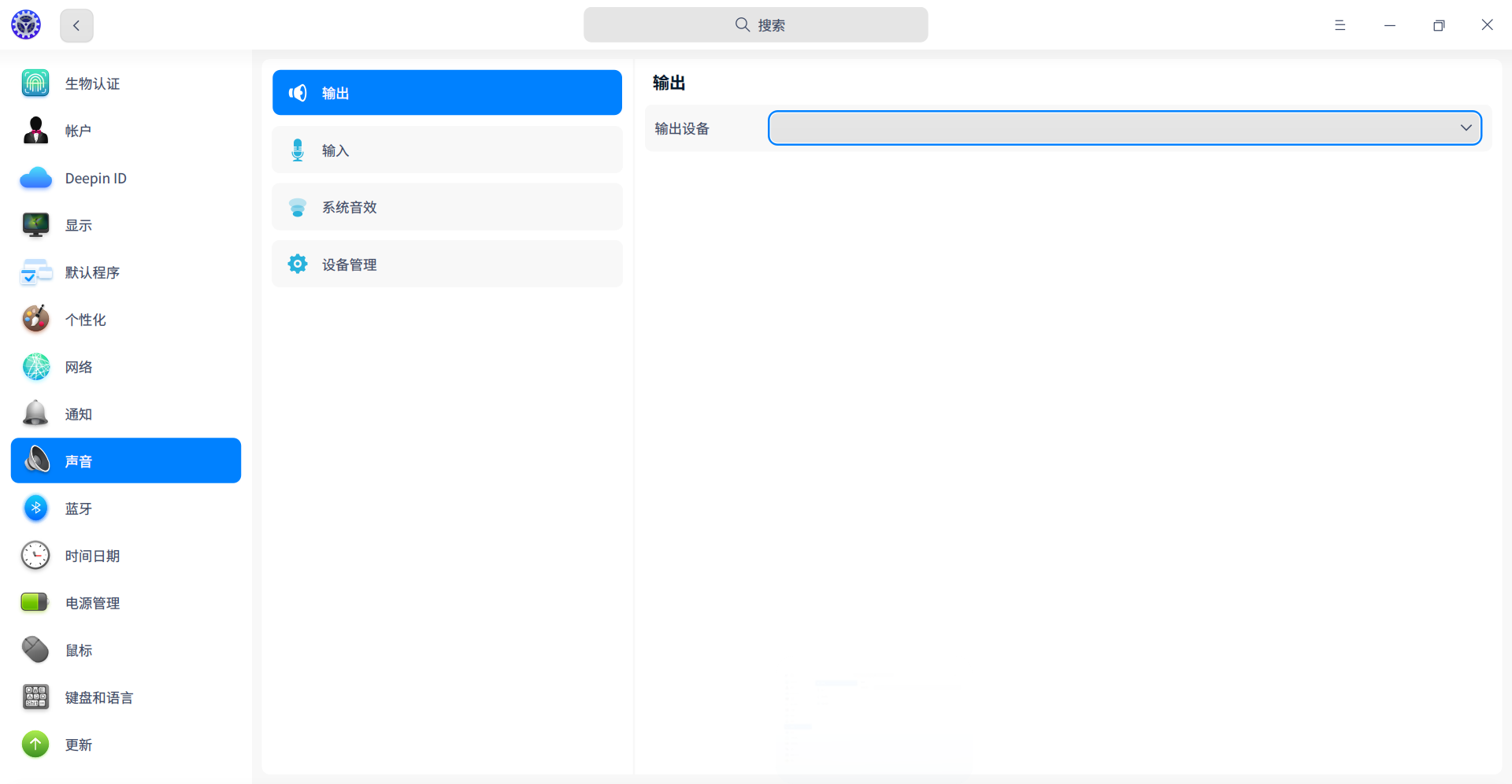This screenshot has height=784, width=1512.
Task: Click the 生物认证 fingerprint icon
Action: click(35, 83)
